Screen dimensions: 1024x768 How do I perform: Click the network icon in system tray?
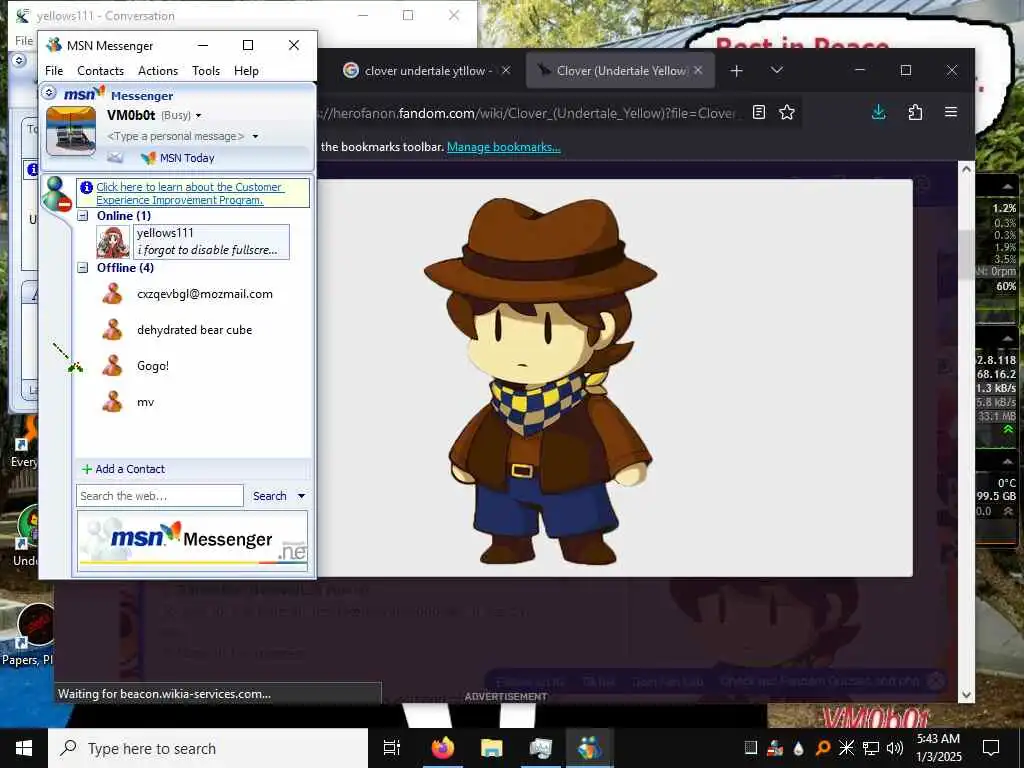coord(871,748)
